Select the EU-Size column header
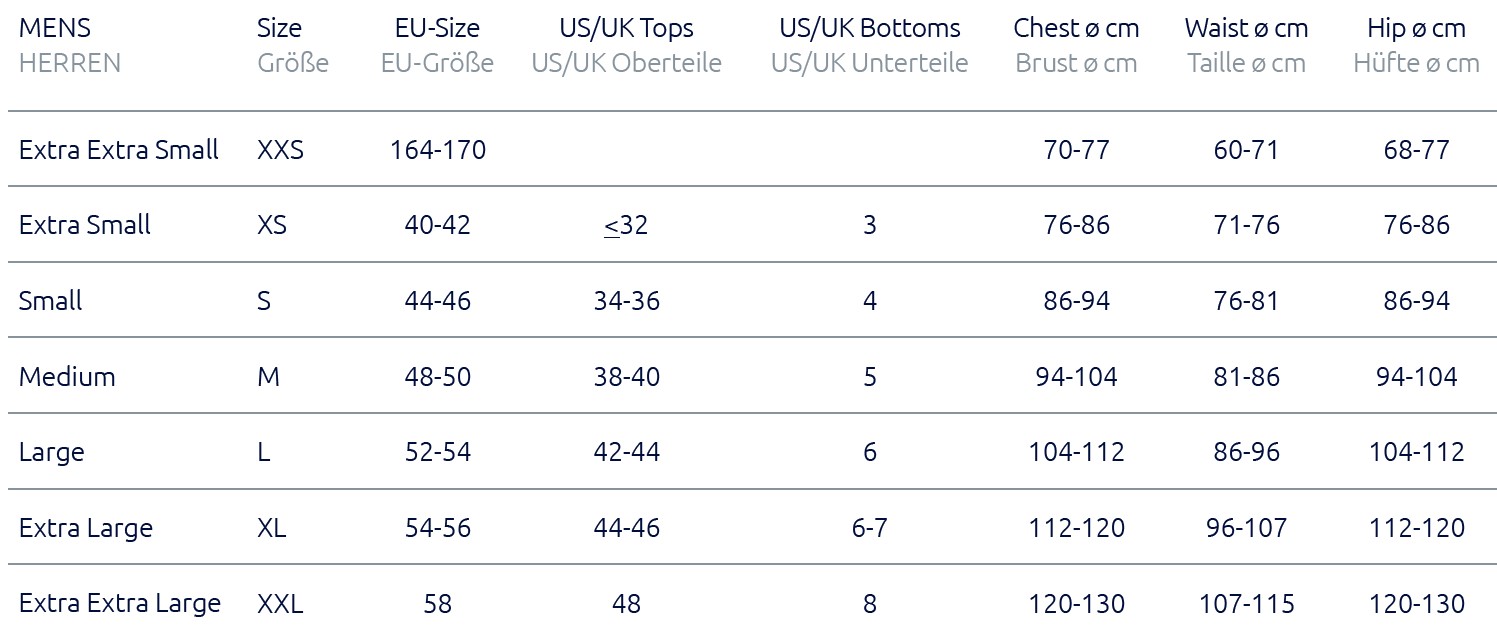This screenshot has height=632, width=1497. pos(437,28)
